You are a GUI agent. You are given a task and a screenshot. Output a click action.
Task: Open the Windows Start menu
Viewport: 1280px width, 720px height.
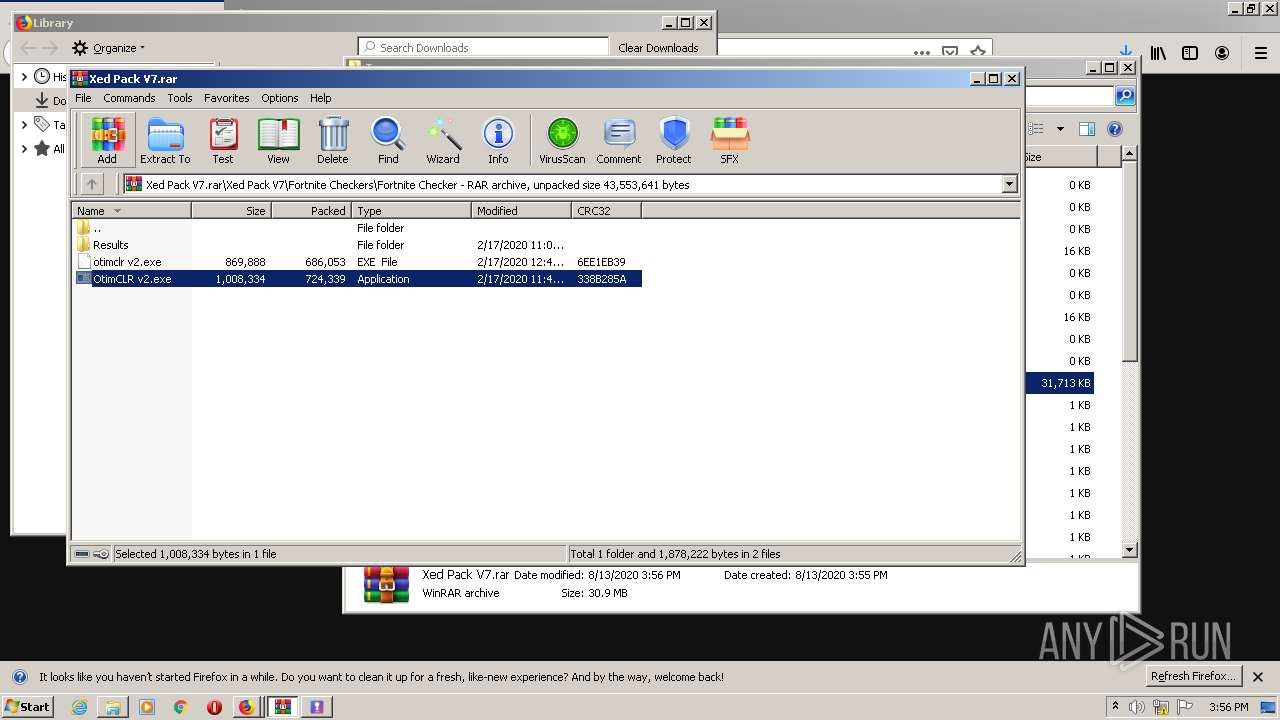click(27, 706)
